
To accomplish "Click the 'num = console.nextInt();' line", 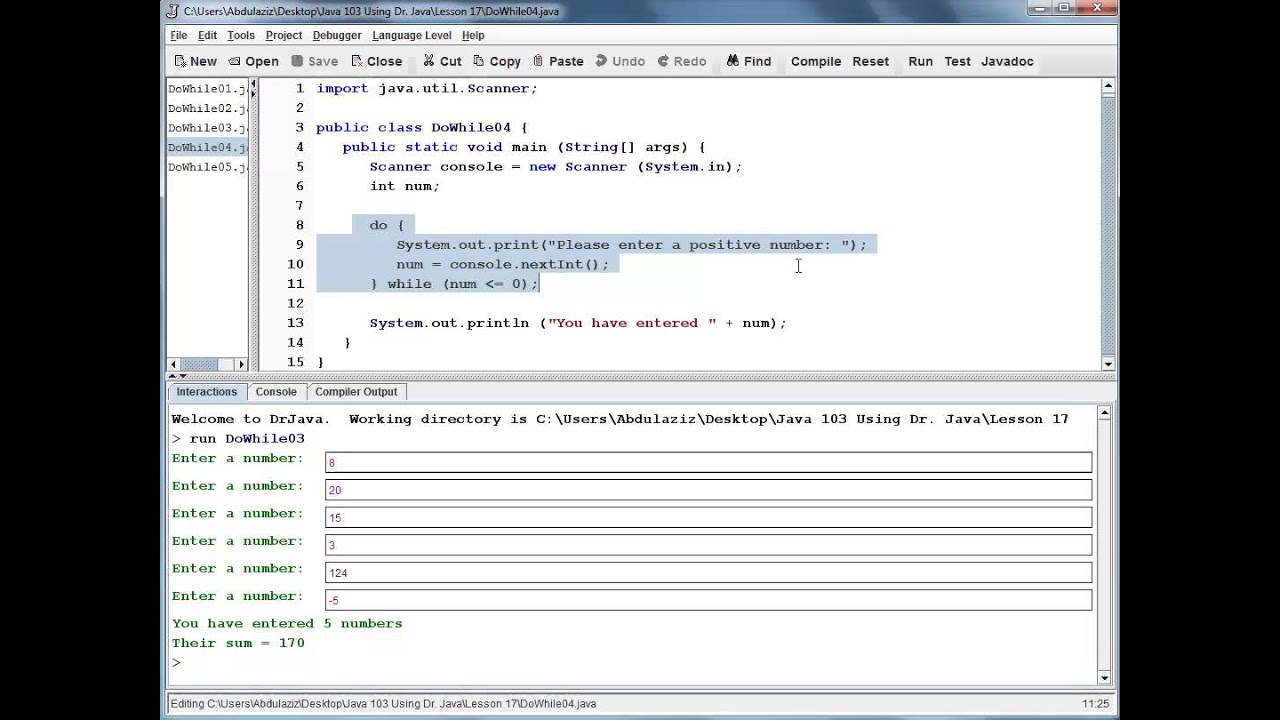I will 502,264.
